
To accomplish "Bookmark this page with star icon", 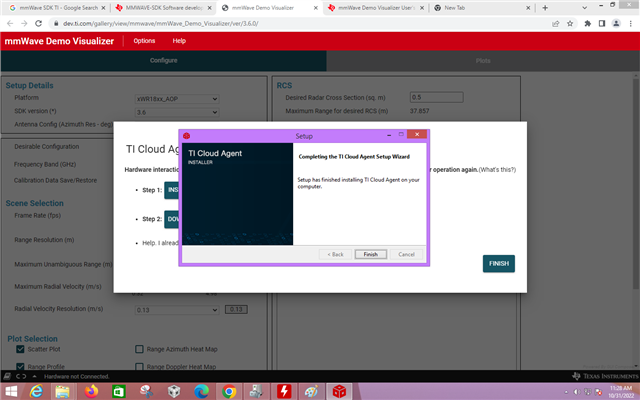I will tap(570, 24).
